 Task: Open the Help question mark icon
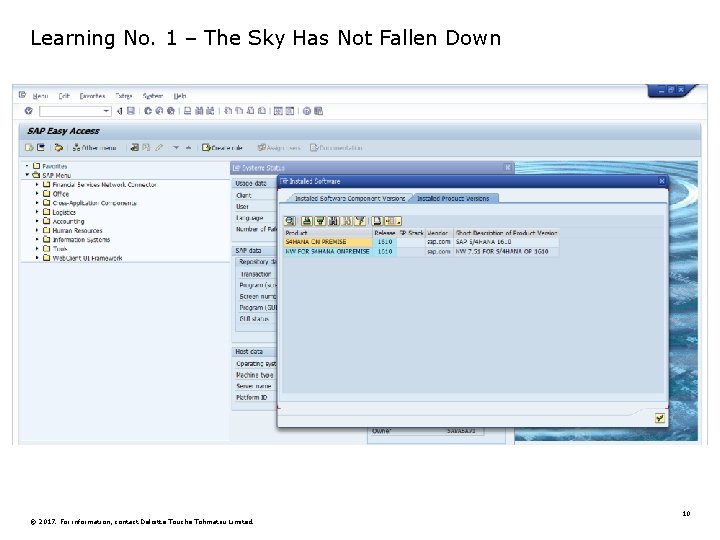coord(307,111)
